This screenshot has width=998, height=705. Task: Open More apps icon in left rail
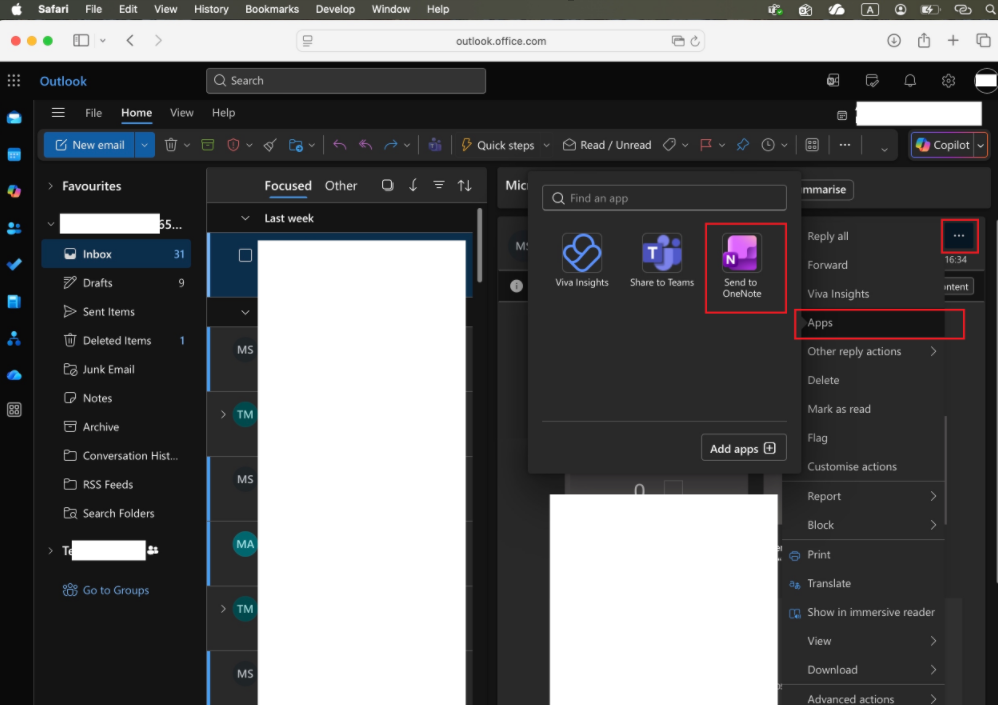pyautogui.click(x=14, y=410)
